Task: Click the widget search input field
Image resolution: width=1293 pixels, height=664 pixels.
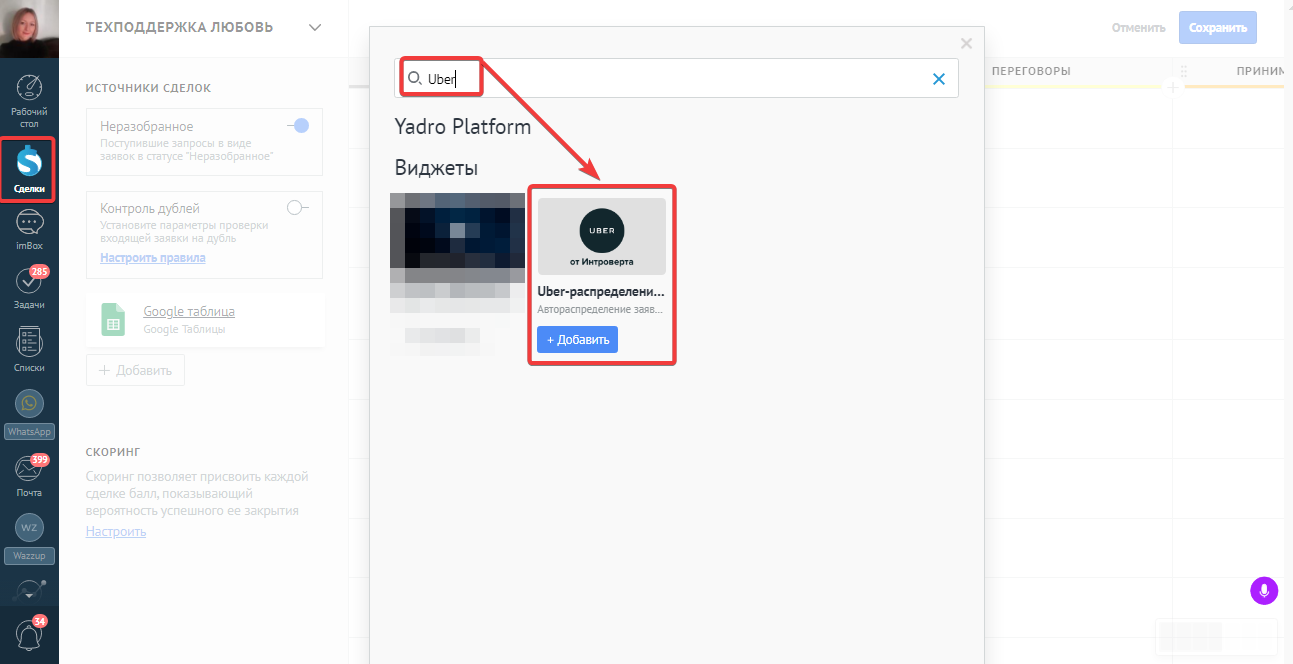Action: click(676, 78)
